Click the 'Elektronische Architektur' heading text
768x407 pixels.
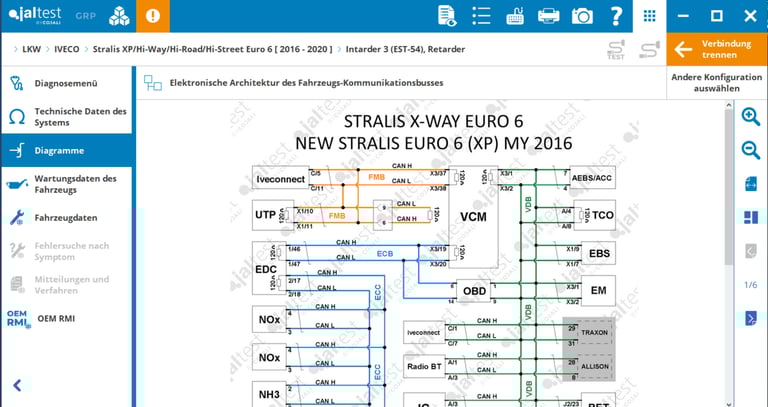[x=306, y=83]
